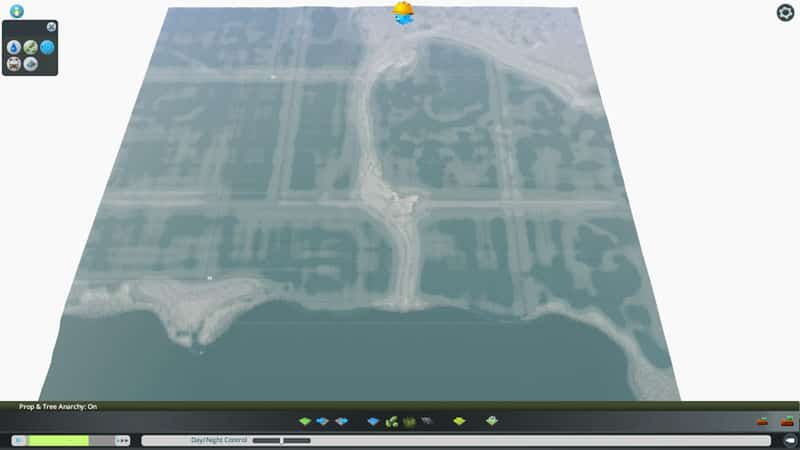Choose the dark gray tool in toolbar
This screenshot has height=450, width=800.
click(x=427, y=422)
